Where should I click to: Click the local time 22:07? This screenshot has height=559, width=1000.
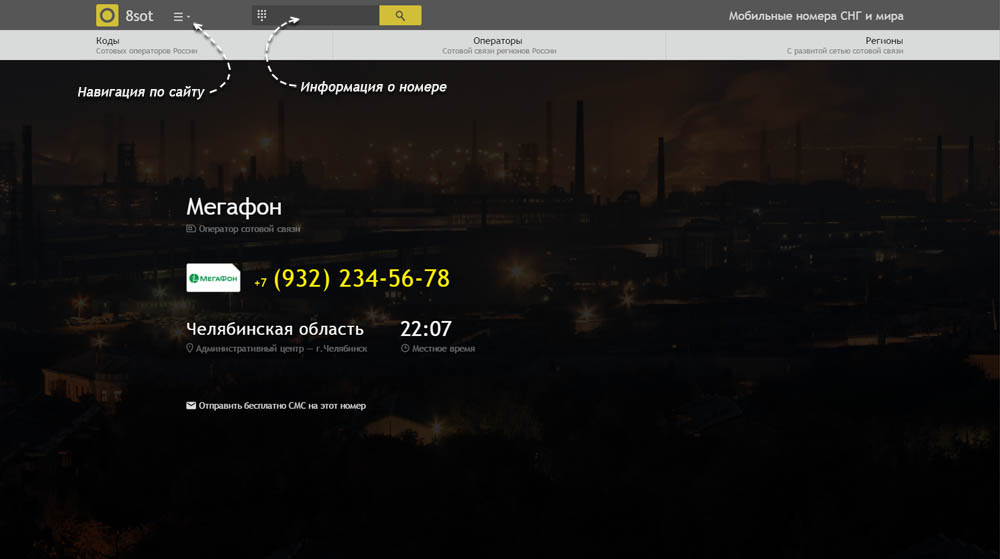tap(425, 329)
